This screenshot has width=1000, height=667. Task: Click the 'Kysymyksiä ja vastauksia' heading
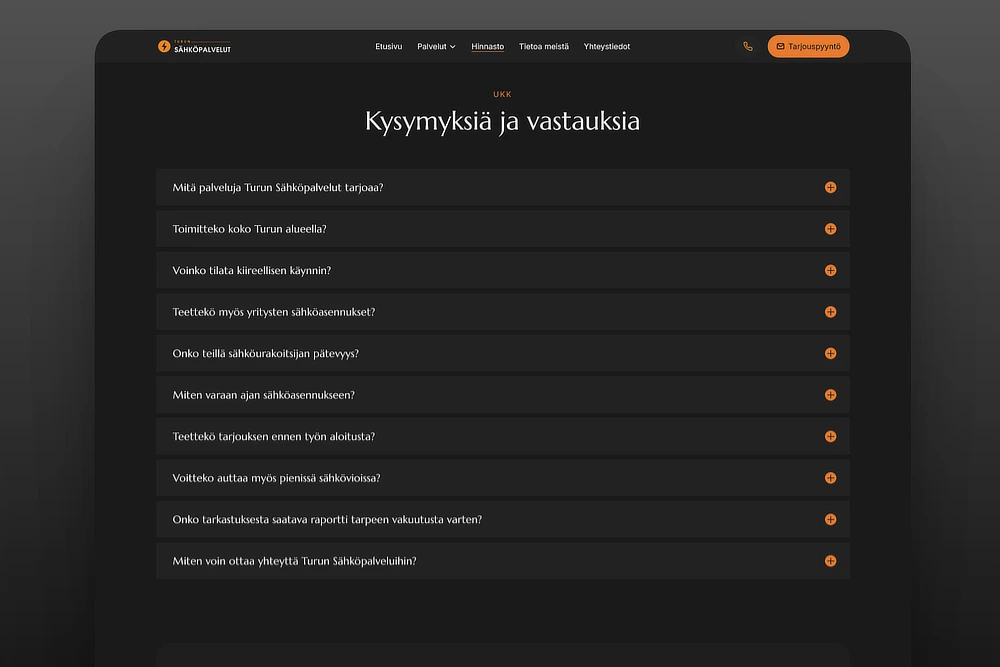[x=503, y=121]
